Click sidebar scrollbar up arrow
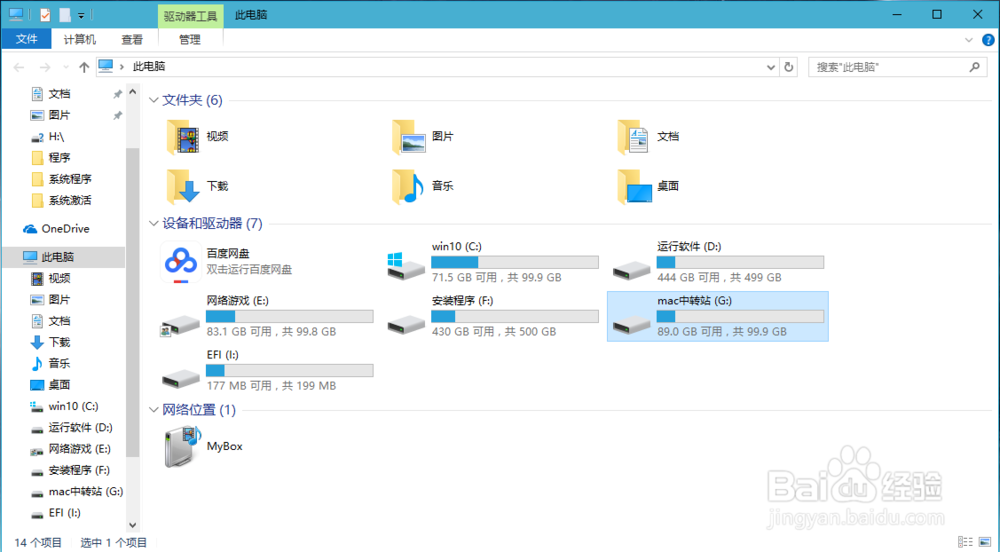1000x552 pixels. click(133, 92)
